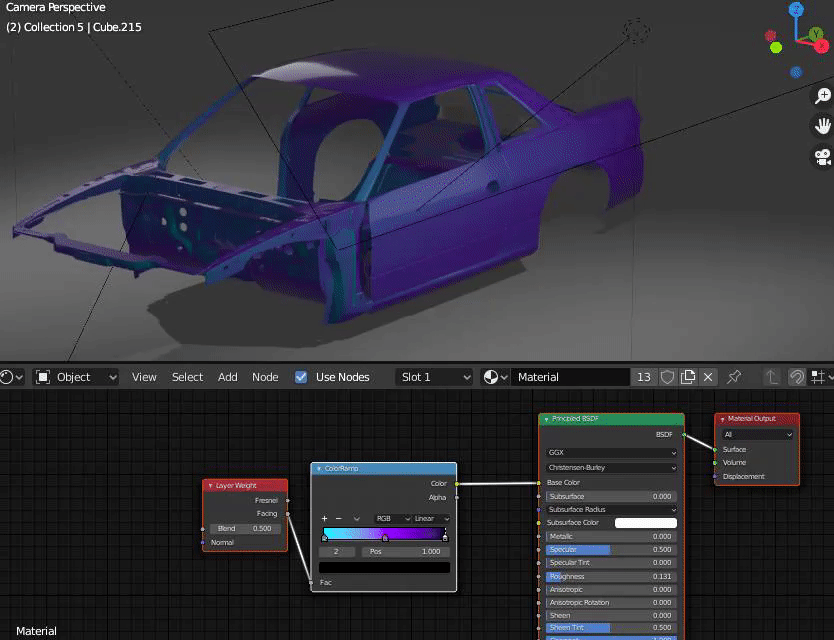This screenshot has width=834, height=640.
Task: Open the Object shader type dropdown
Action: coord(76,377)
